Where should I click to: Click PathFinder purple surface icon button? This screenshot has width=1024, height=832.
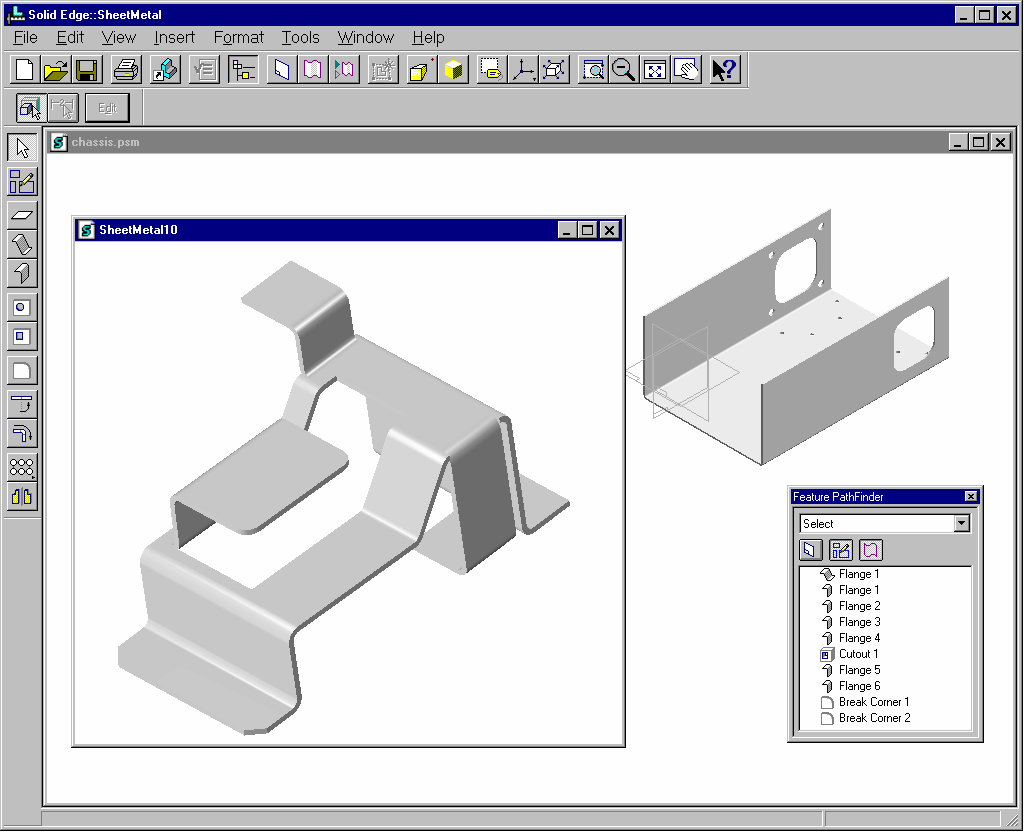point(871,550)
